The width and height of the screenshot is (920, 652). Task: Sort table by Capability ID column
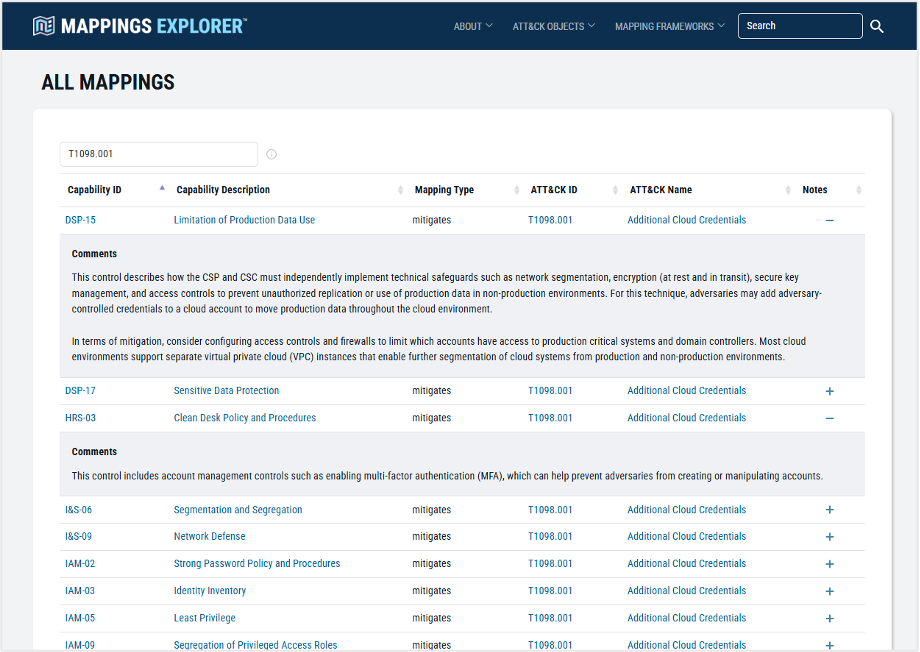click(x=95, y=190)
